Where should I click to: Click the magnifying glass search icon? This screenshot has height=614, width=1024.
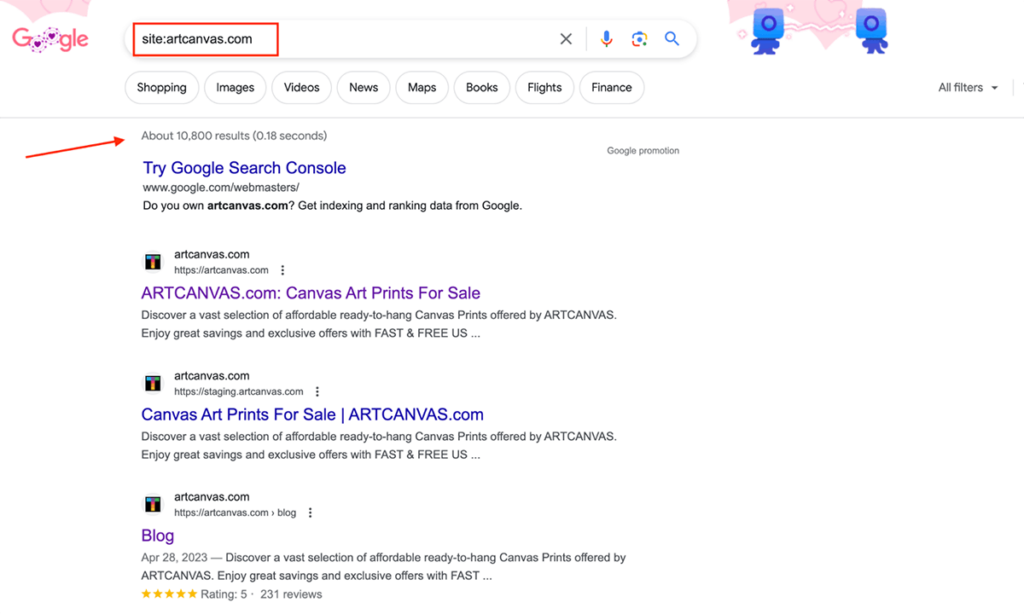(671, 38)
